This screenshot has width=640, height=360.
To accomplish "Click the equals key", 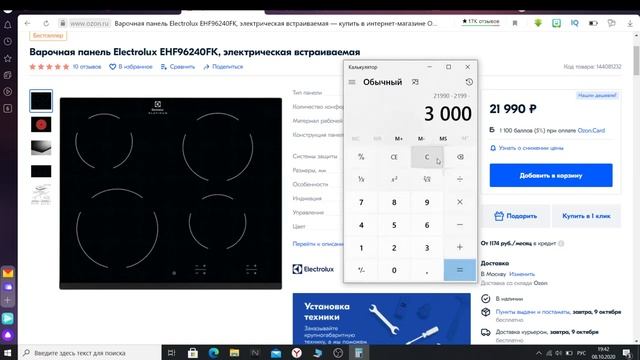I will pos(460,270).
